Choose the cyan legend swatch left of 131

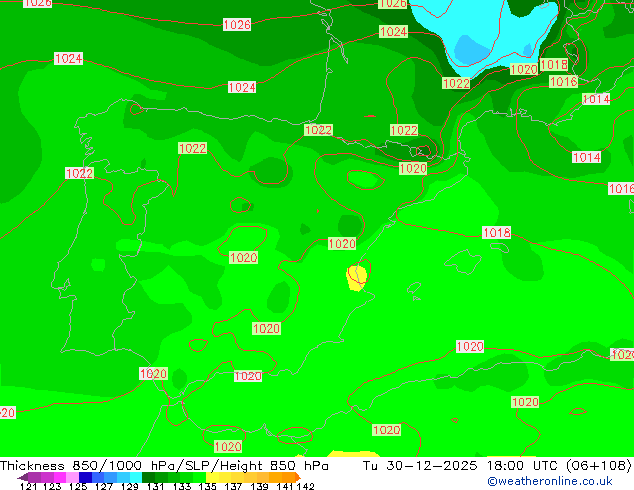[x=136, y=477]
